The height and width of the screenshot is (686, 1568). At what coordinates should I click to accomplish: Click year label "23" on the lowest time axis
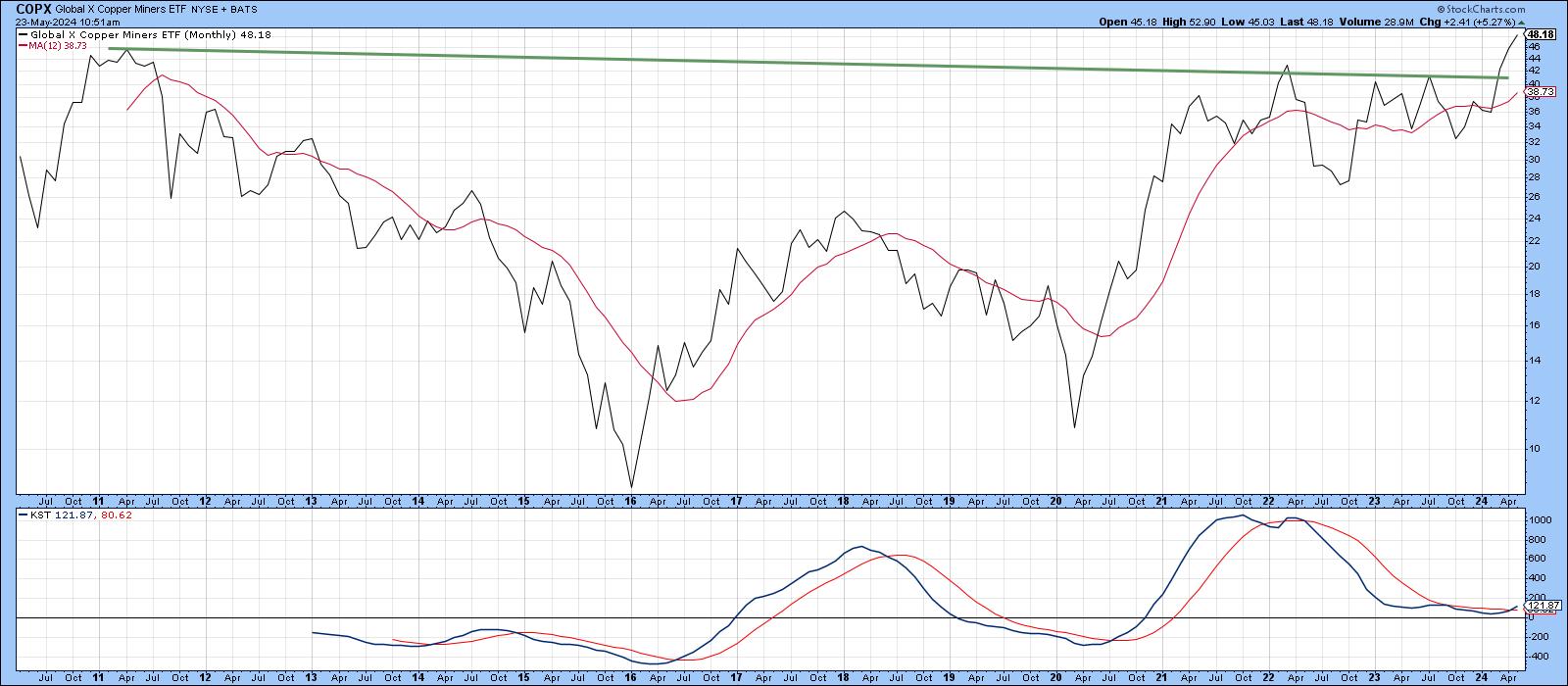point(1374,677)
